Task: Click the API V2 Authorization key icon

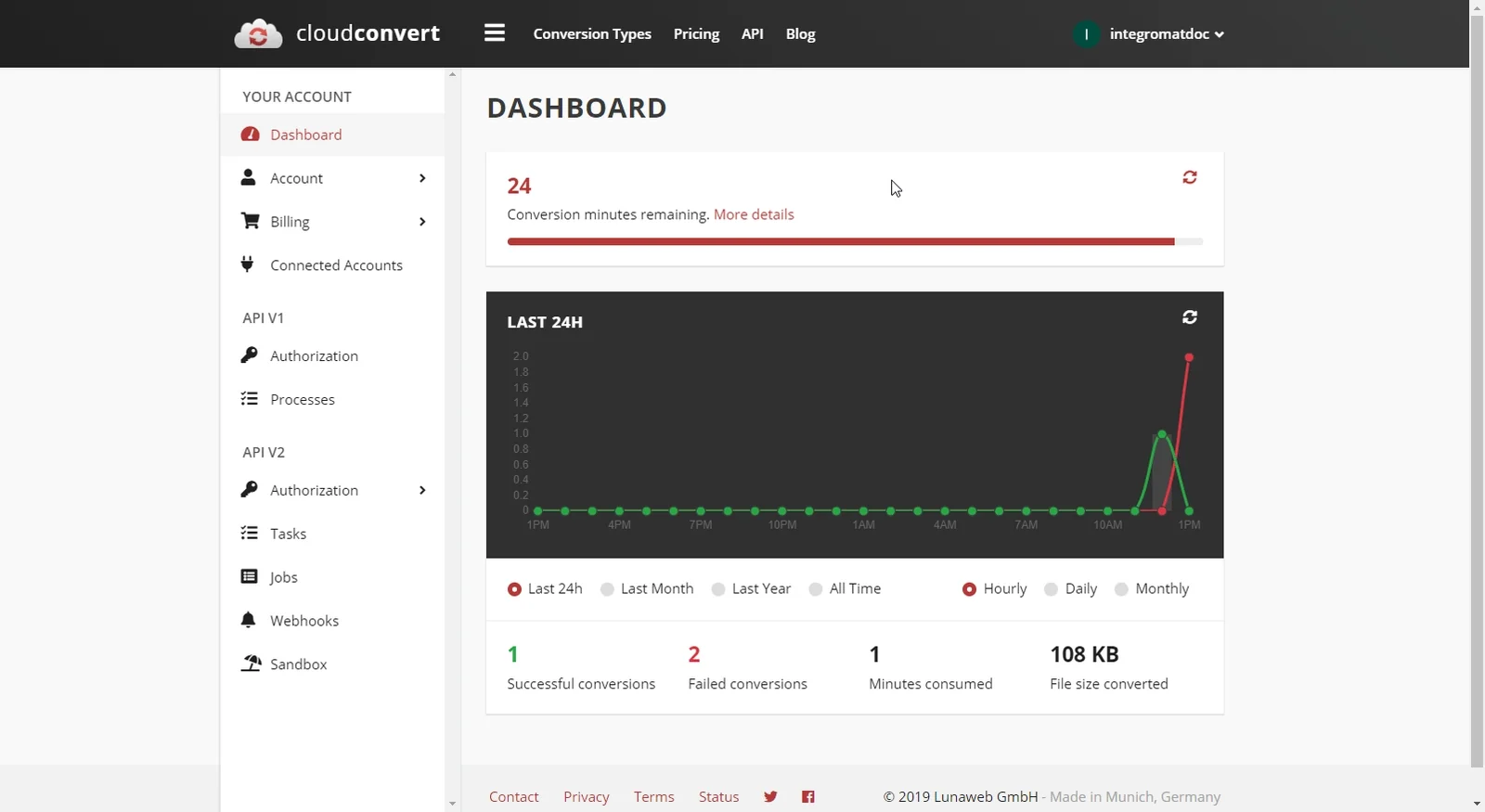Action: click(x=249, y=490)
